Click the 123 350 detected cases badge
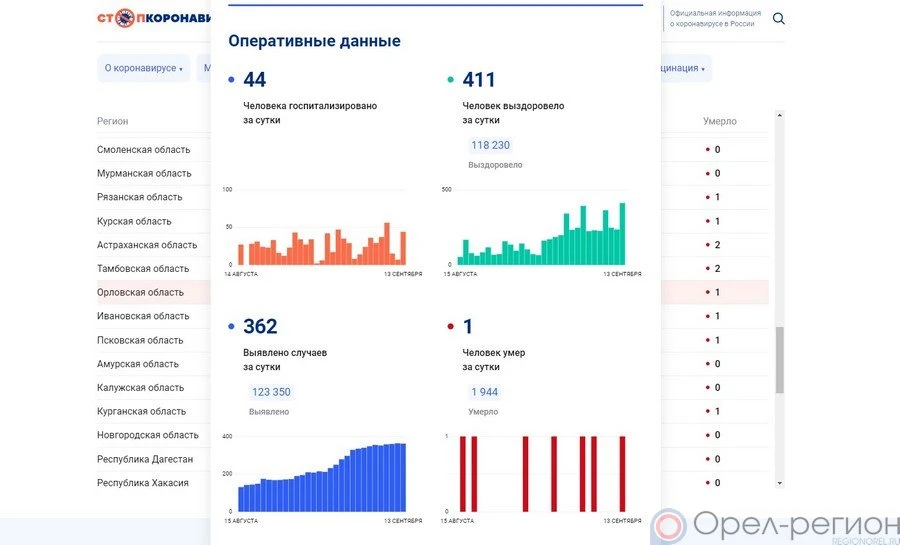 270,392
